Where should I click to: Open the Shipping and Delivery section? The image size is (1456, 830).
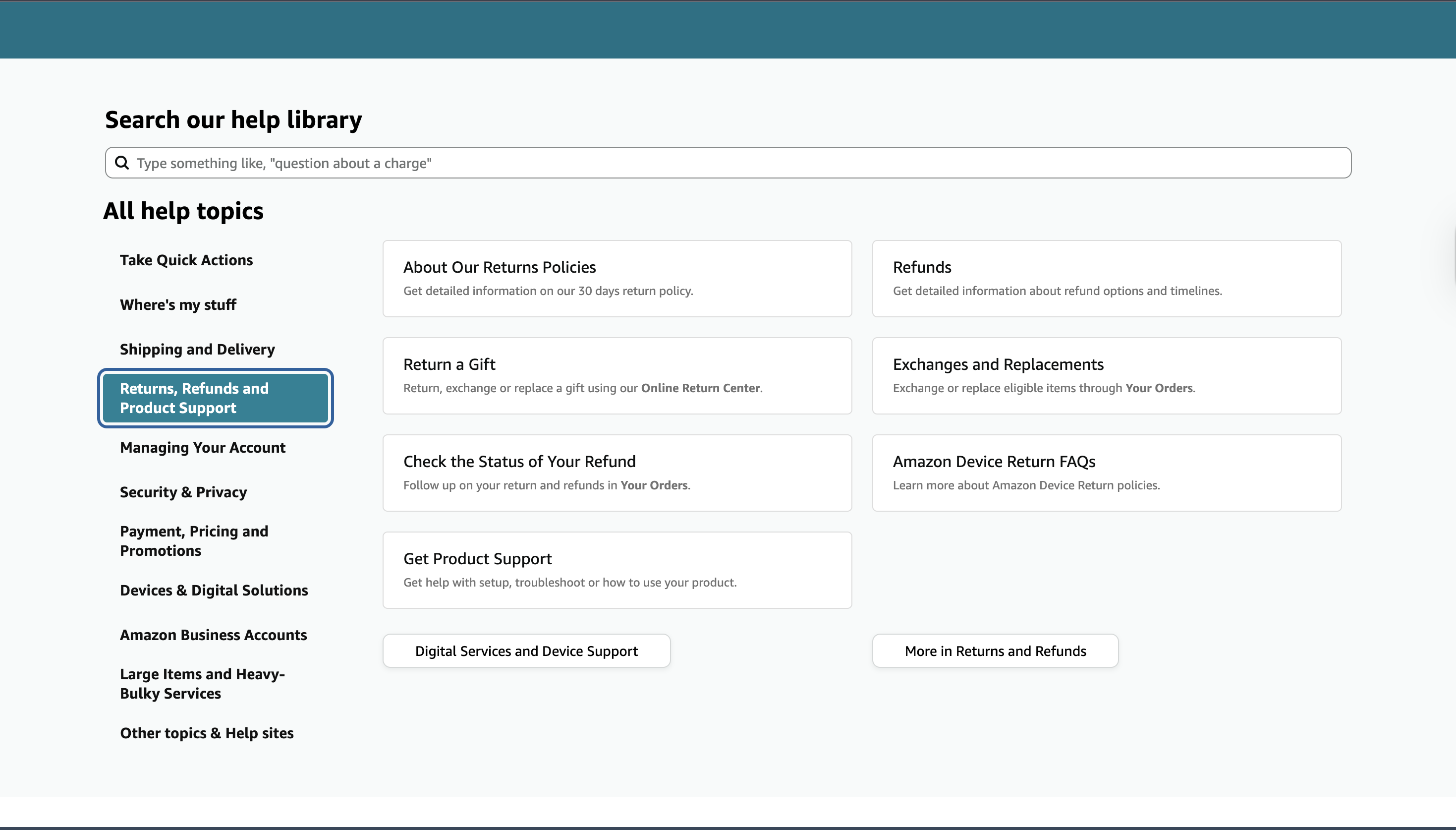click(197, 349)
